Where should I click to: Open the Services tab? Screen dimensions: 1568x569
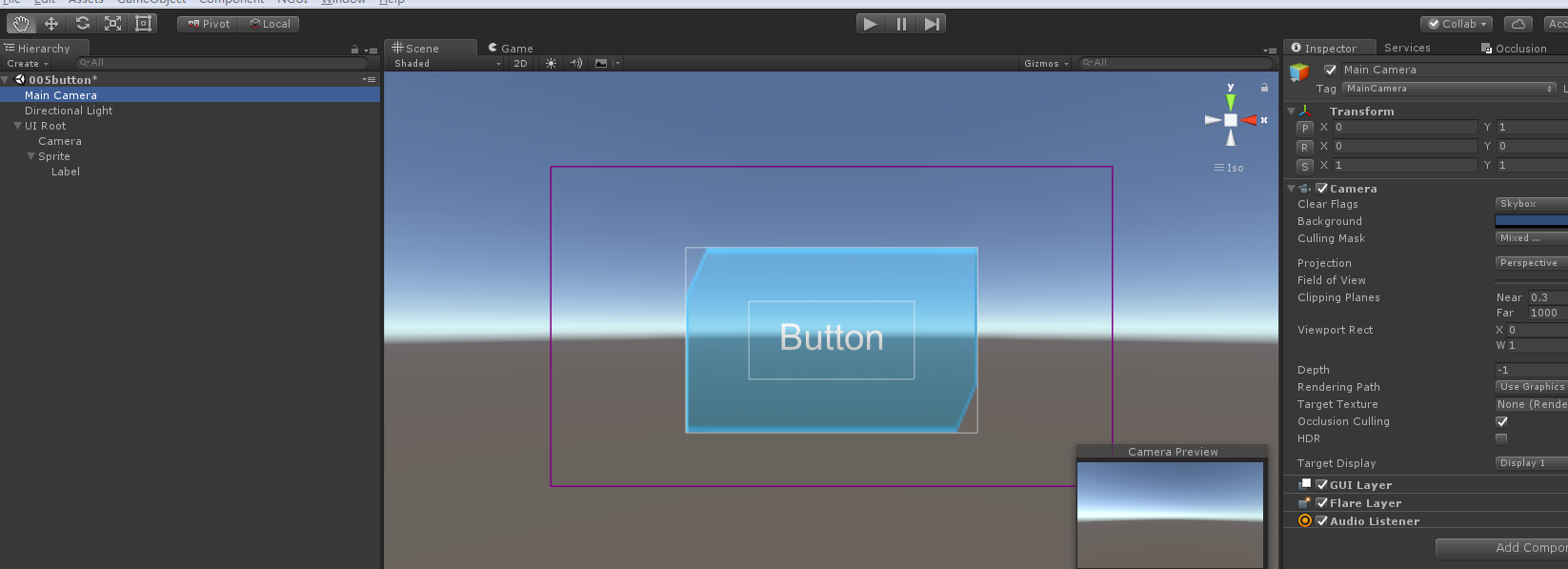click(x=1407, y=48)
